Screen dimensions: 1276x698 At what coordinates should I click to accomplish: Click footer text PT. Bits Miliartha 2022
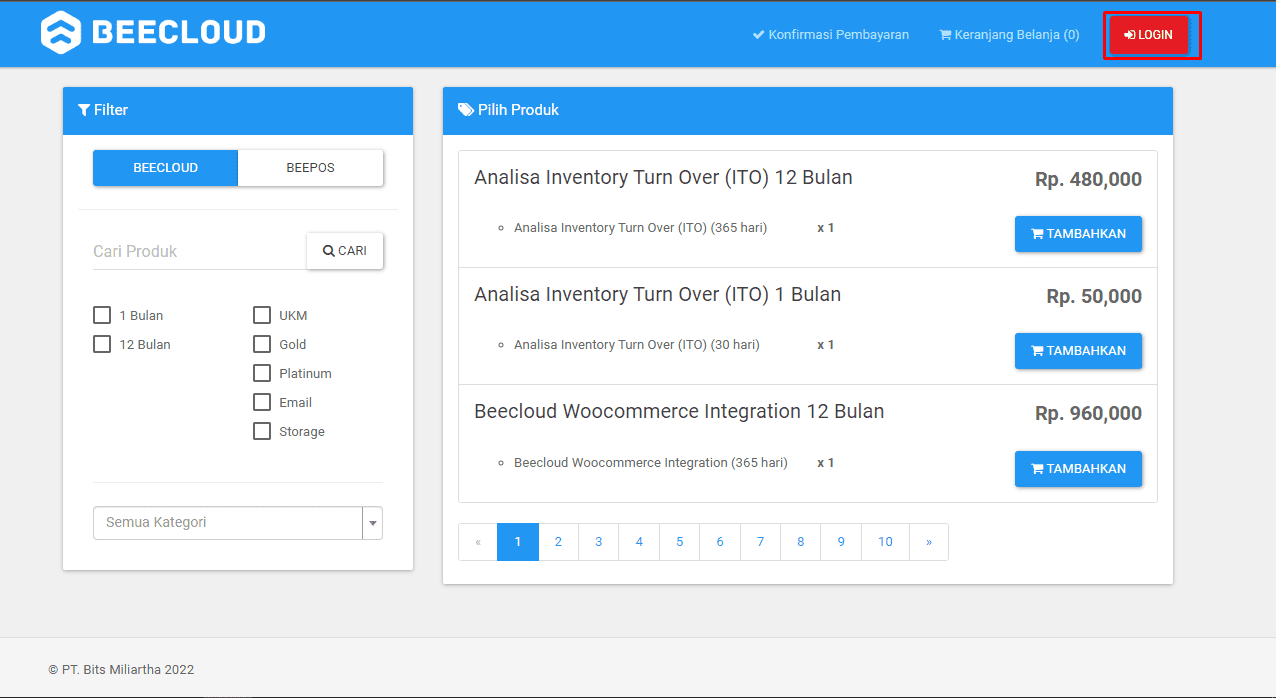(121, 670)
